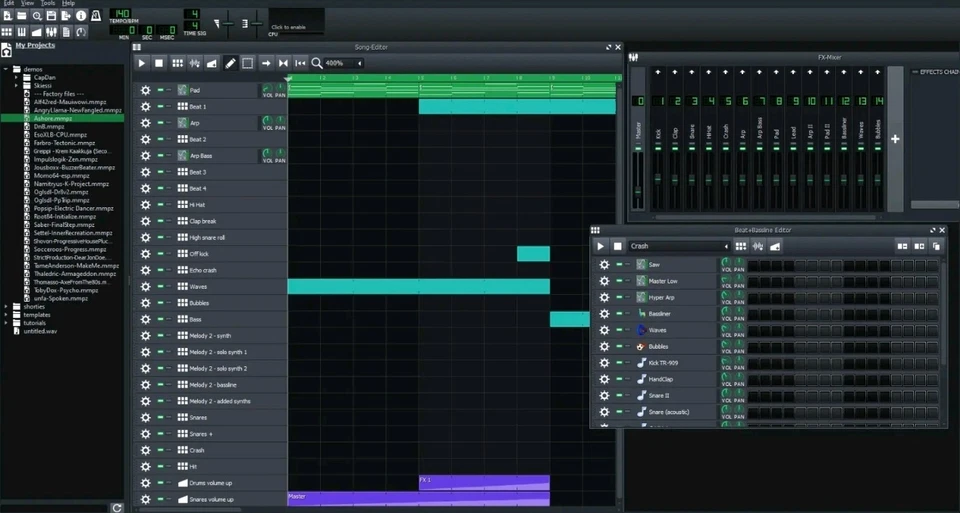
Task: Create a new project with toolbar icon
Action: [7, 15]
